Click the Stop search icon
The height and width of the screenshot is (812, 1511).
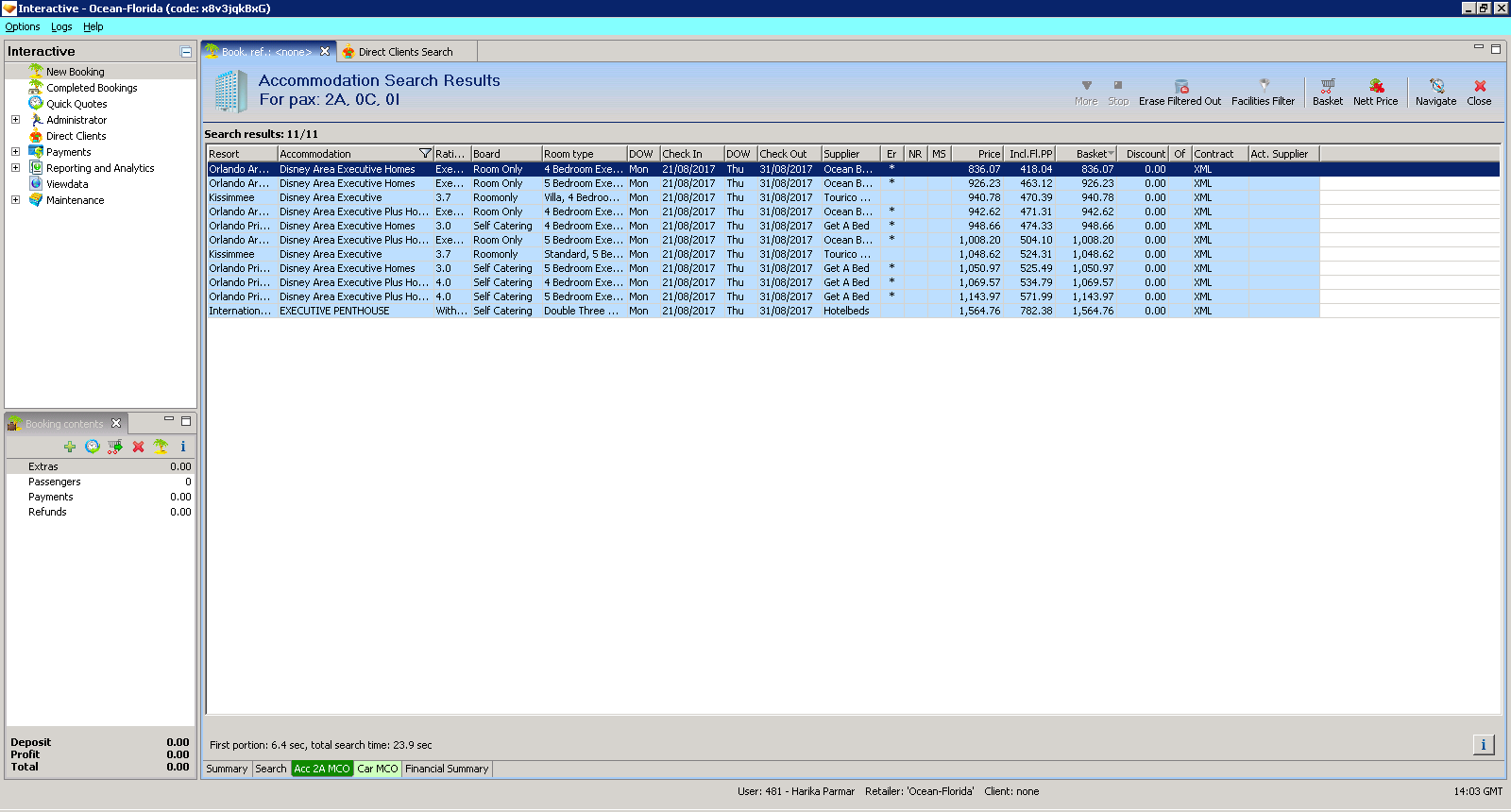click(x=1118, y=92)
